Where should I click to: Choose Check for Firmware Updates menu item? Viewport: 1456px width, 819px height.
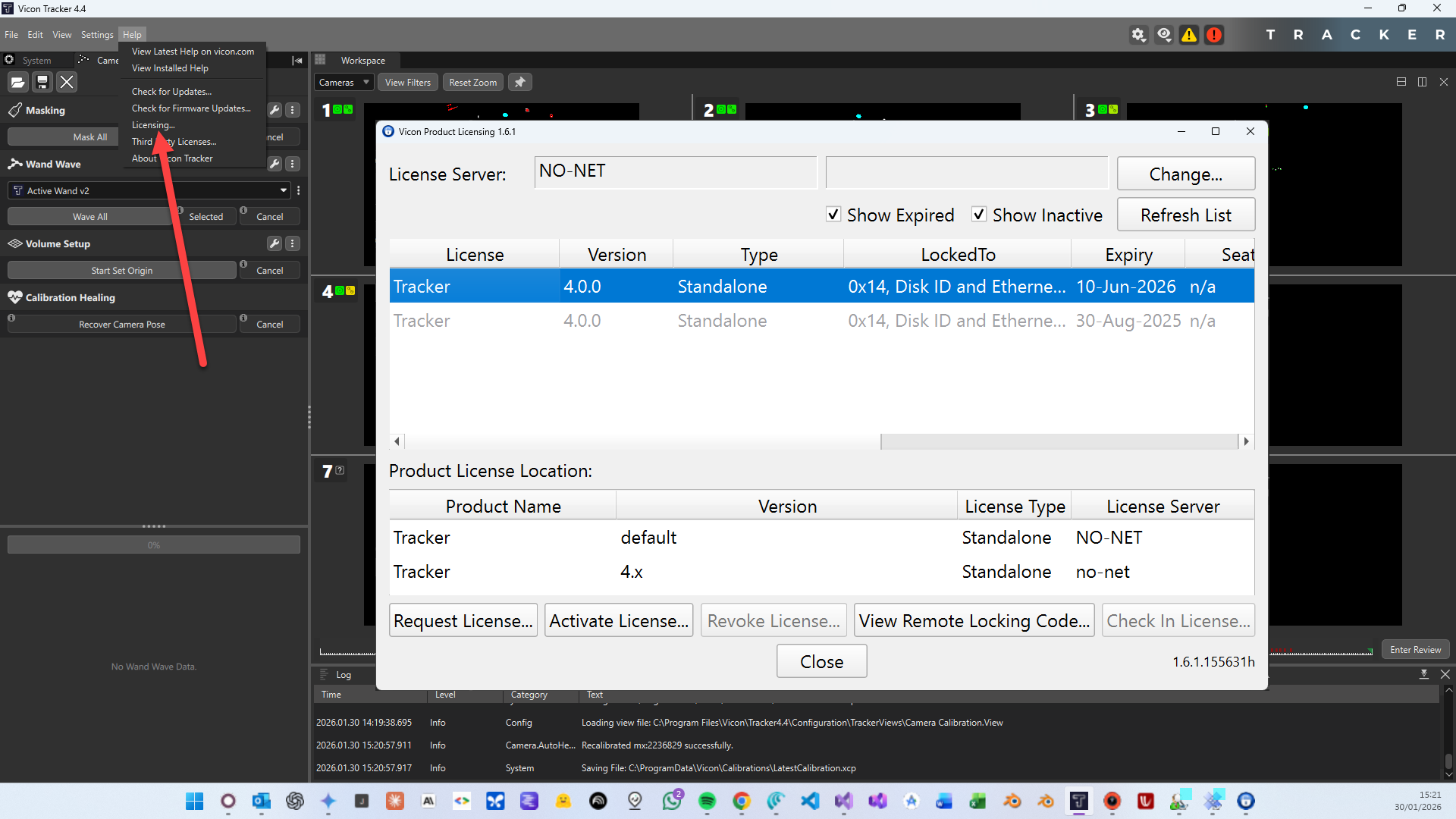[191, 108]
